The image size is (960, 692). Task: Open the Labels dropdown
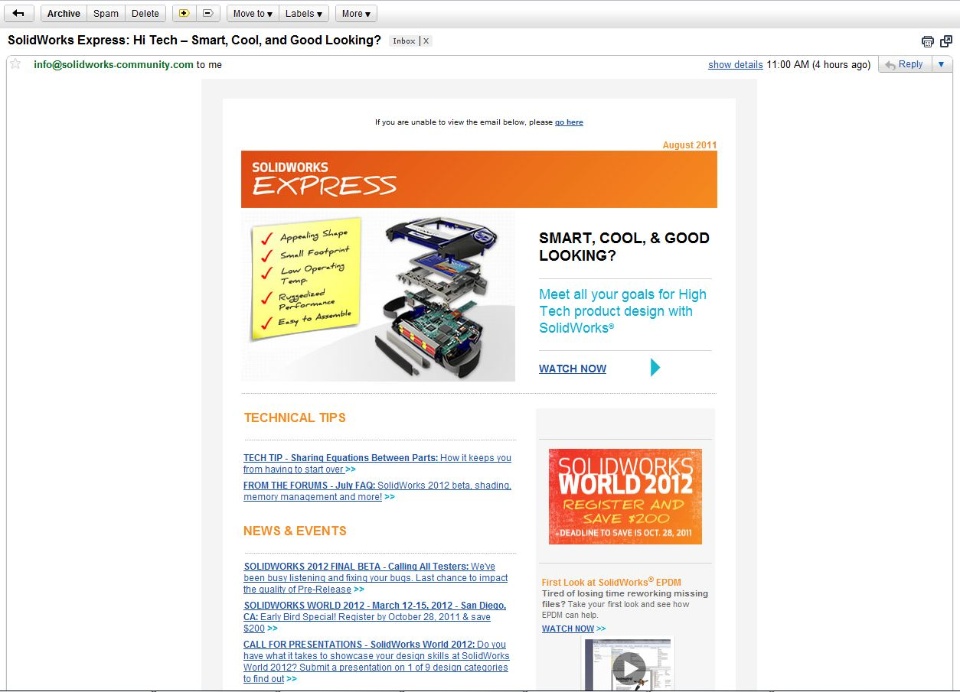(x=304, y=13)
